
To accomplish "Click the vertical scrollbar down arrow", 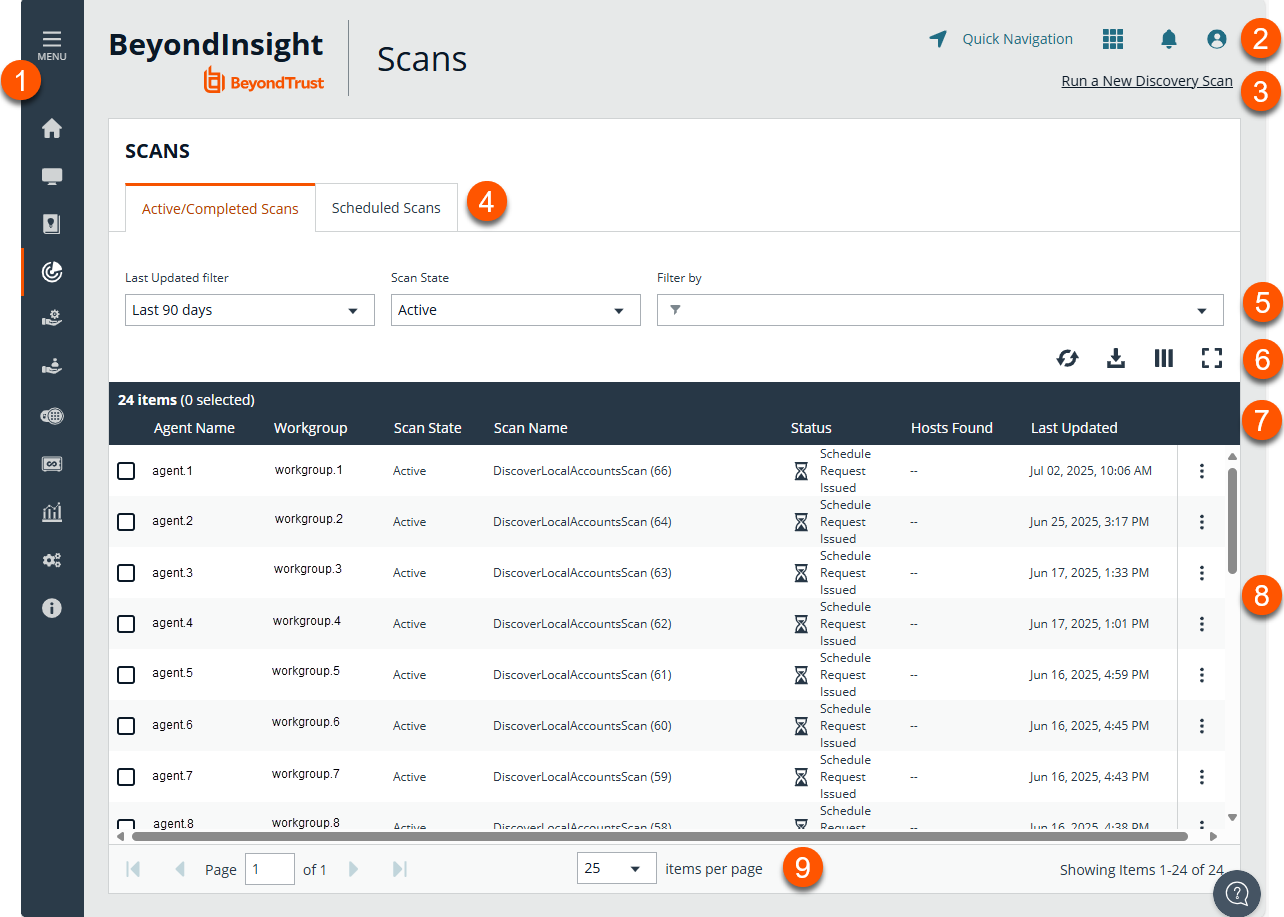I will point(1232,817).
